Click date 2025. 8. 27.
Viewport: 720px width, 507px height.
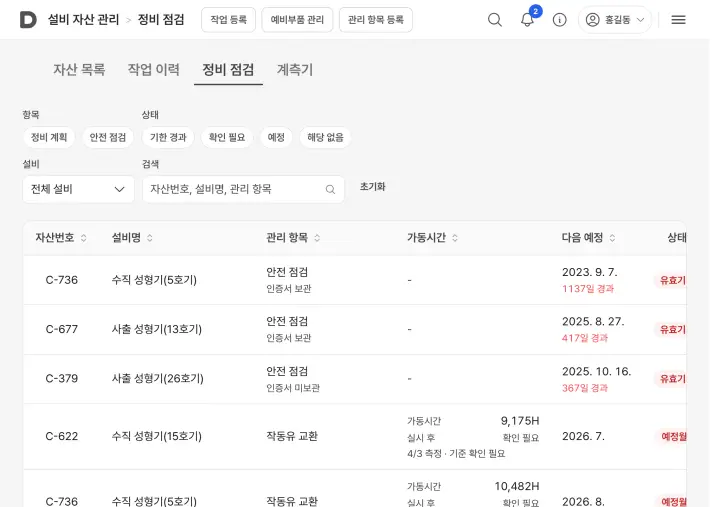tap(593, 321)
